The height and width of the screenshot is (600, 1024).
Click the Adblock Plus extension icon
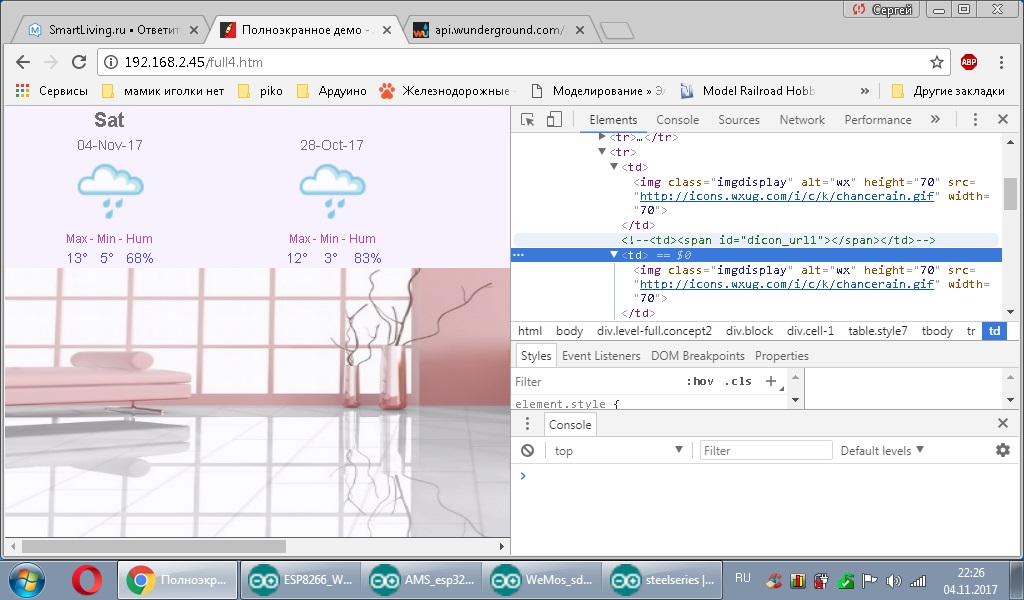pyautogui.click(x=968, y=62)
